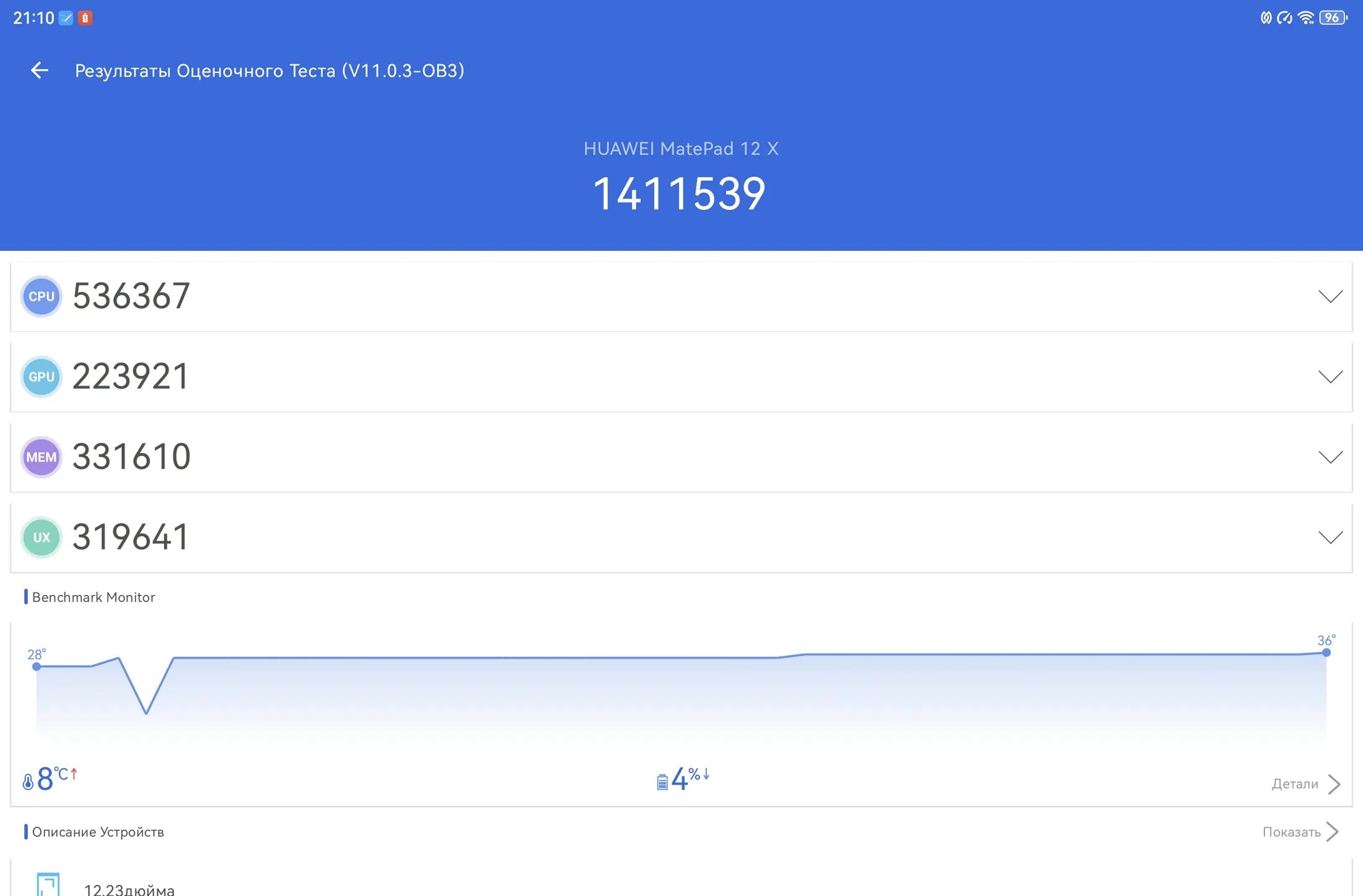Click the CPU score icon
Screen dimensions: 1363x896
click(x=42, y=296)
